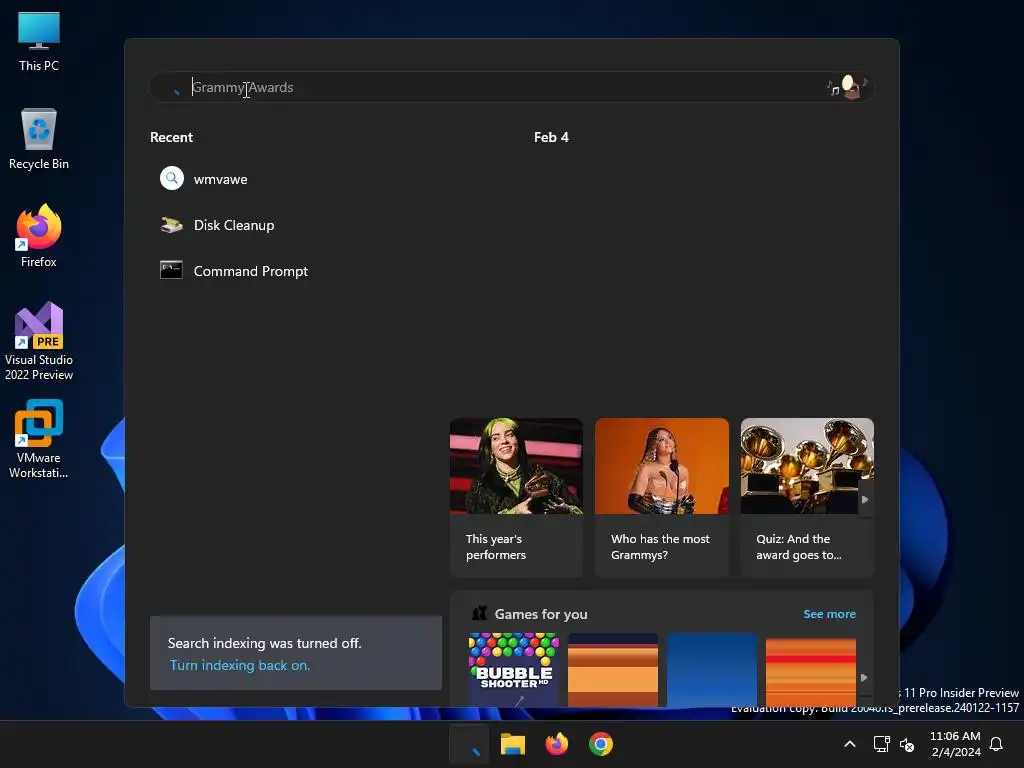Image resolution: width=1024 pixels, height=768 pixels.
Task: Click Turn indexing back on link
Action: 240,665
